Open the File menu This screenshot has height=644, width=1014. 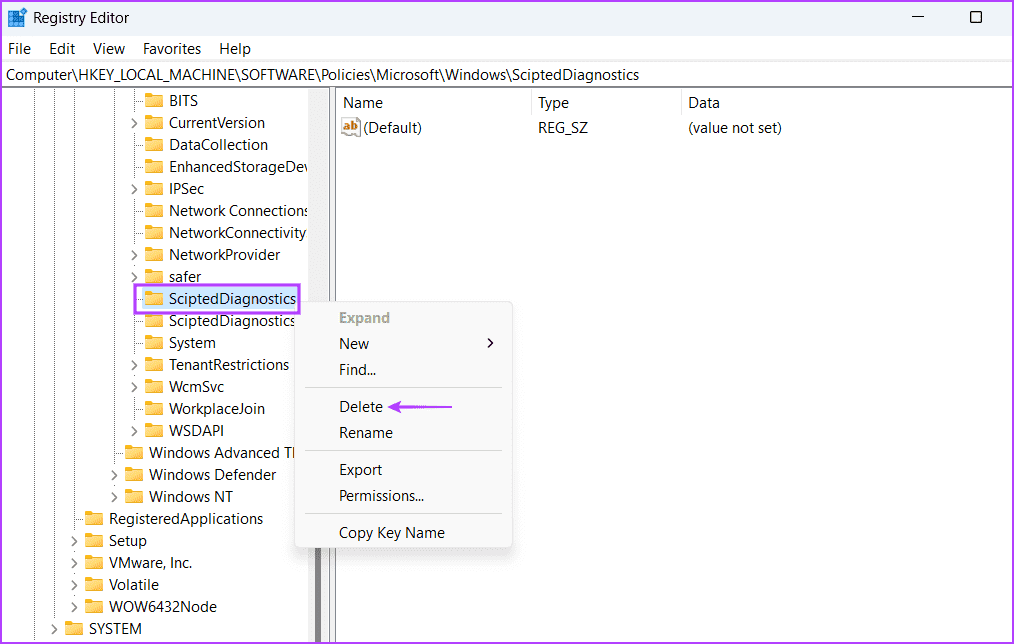point(19,48)
